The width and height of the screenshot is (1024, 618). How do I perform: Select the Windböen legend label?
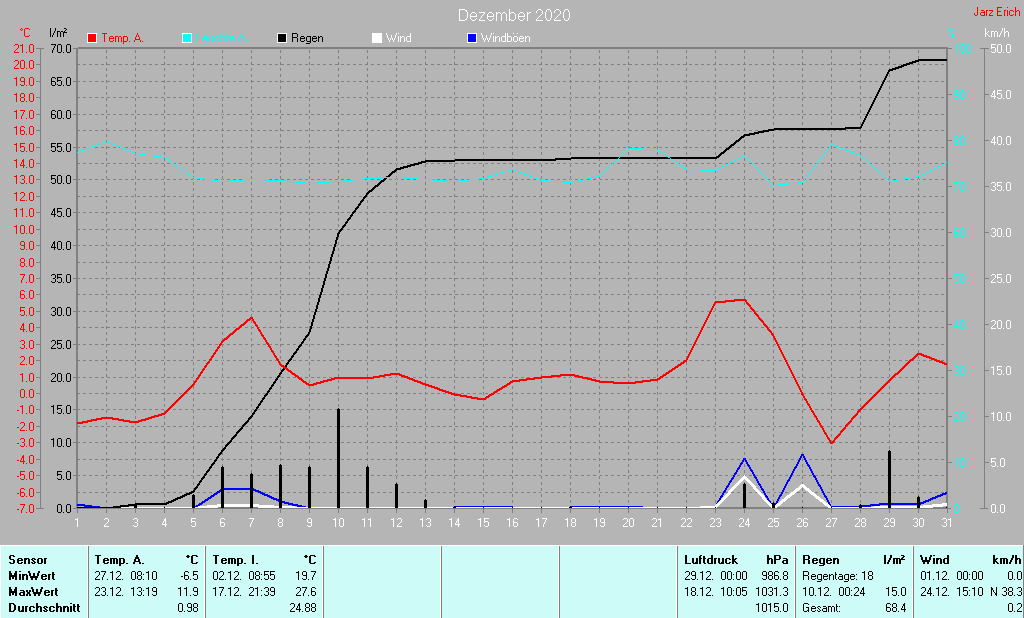pos(505,38)
